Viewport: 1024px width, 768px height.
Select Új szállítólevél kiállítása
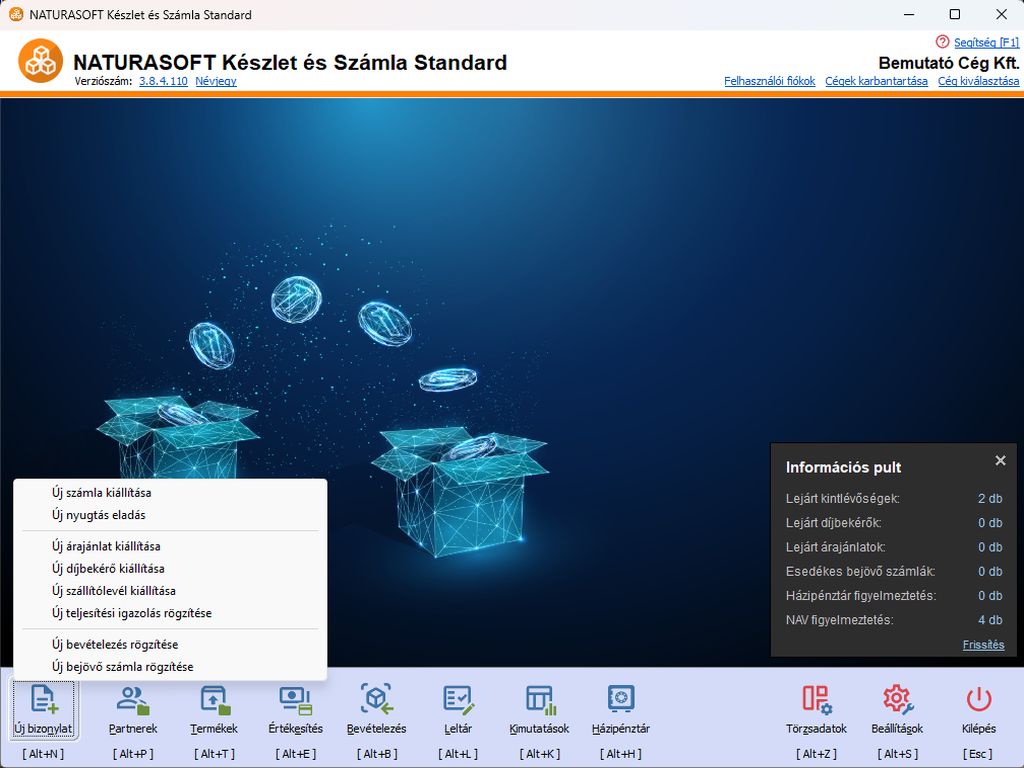[x=113, y=590]
